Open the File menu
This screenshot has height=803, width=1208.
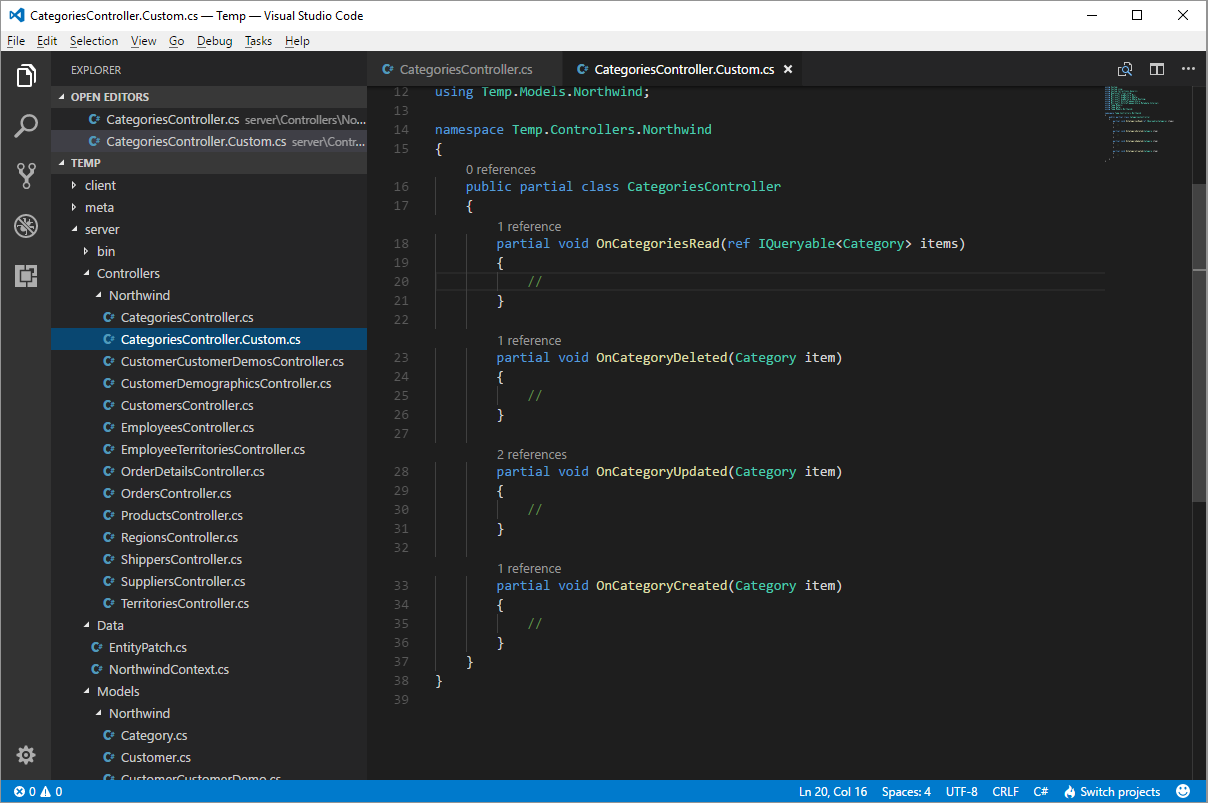pyautogui.click(x=16, y=41)
